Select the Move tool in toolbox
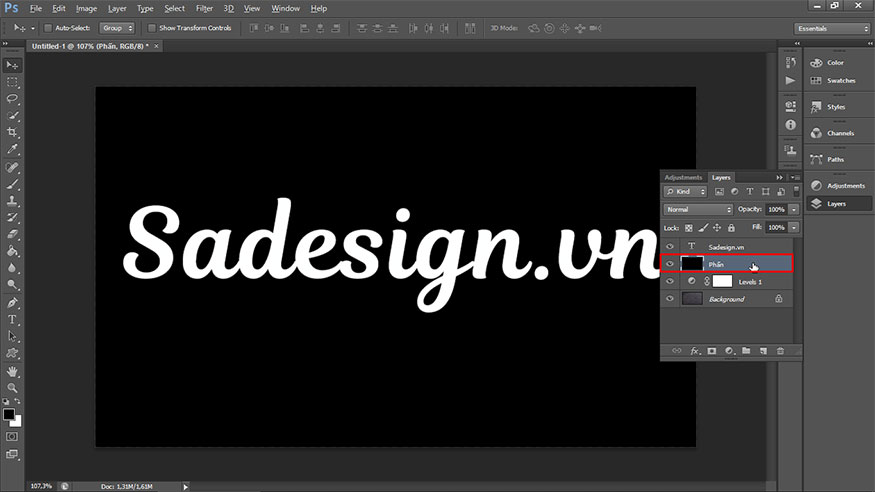 12,65
